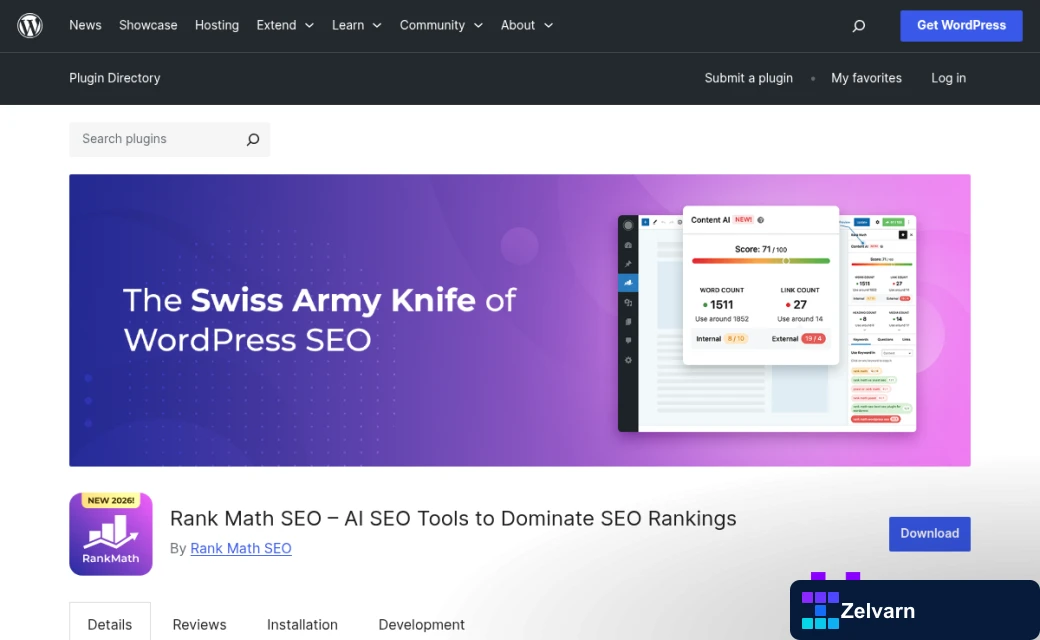The width and height of the screenshot is (1040, 640).
Task: Click the Get WordPress button
Action: pos(961,26)
